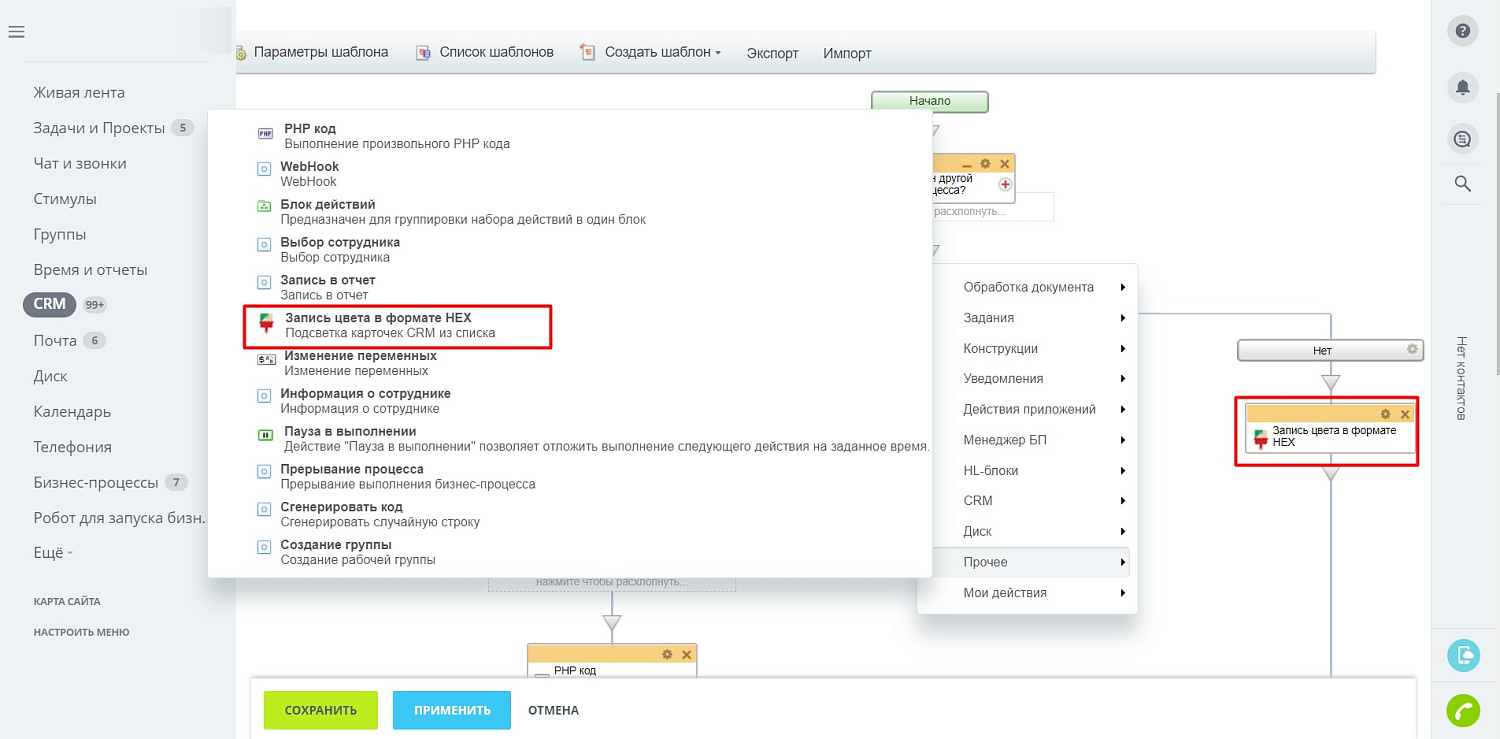
Task: Open settings gear on the HEX color block
Action: pos(1386,413)
